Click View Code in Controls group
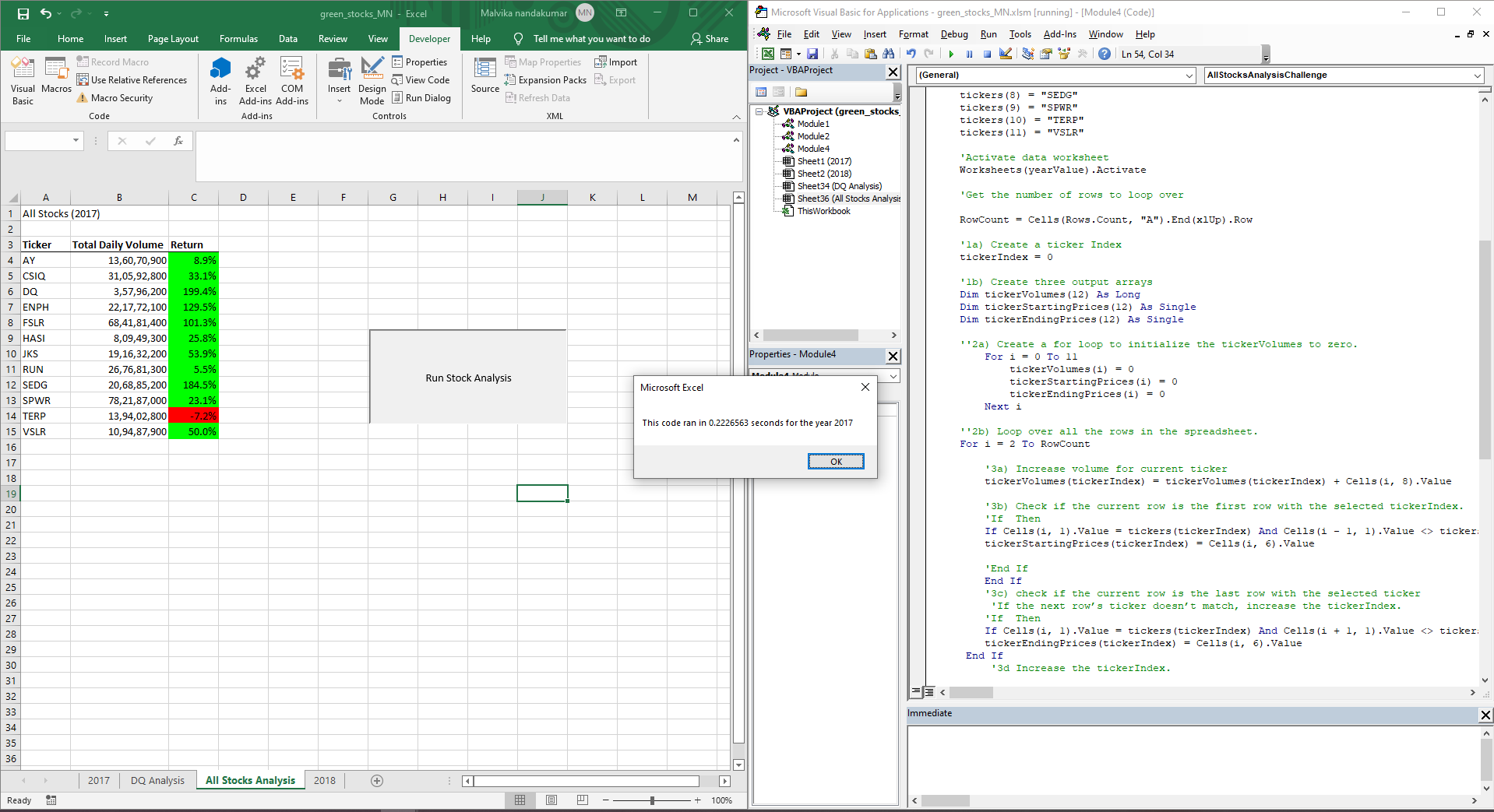This screenshot has height=812, width=1494. (421, 80)
